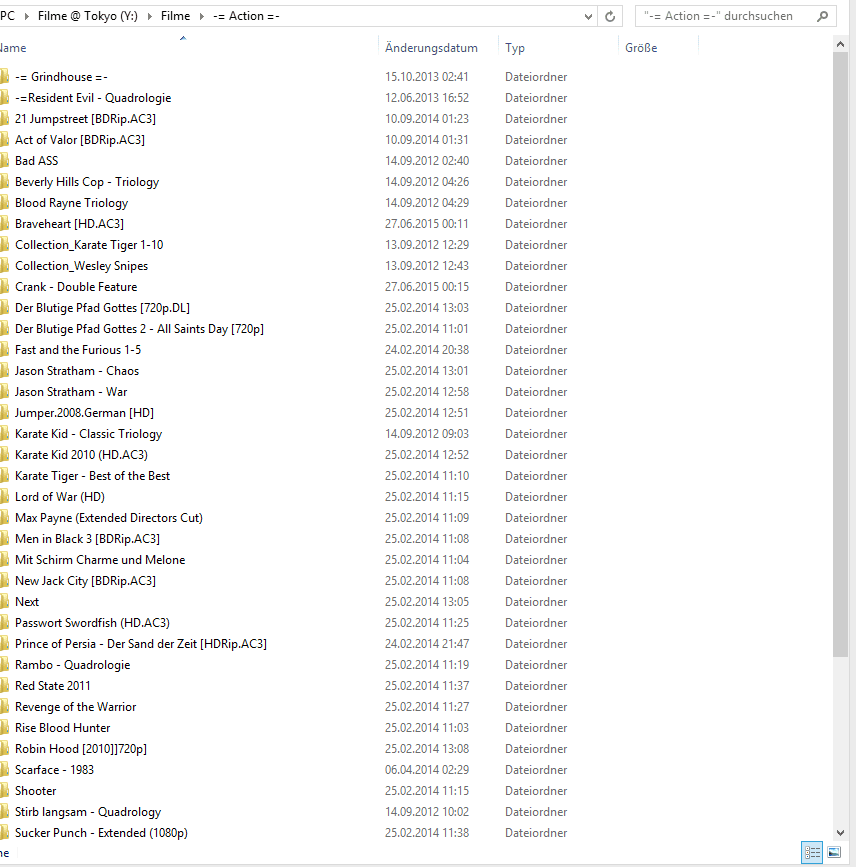Select Scarface - 1983 folder
Screen dimensions: 856x867
pyautogui.click(x=54, y=770)
